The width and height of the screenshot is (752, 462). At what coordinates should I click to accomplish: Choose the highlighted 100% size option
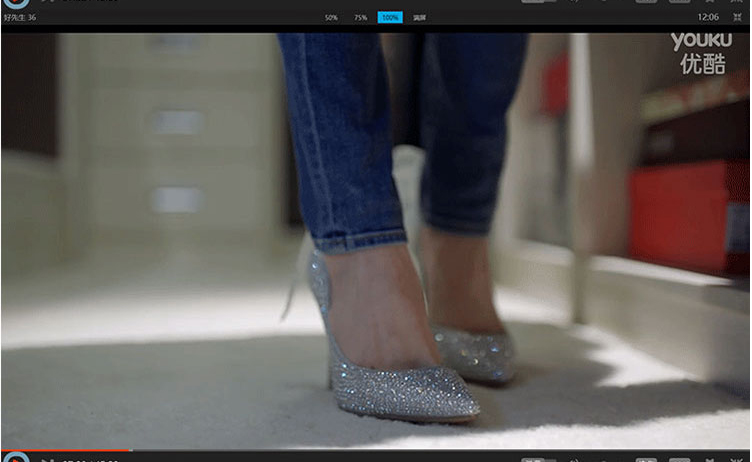point(390,18)
